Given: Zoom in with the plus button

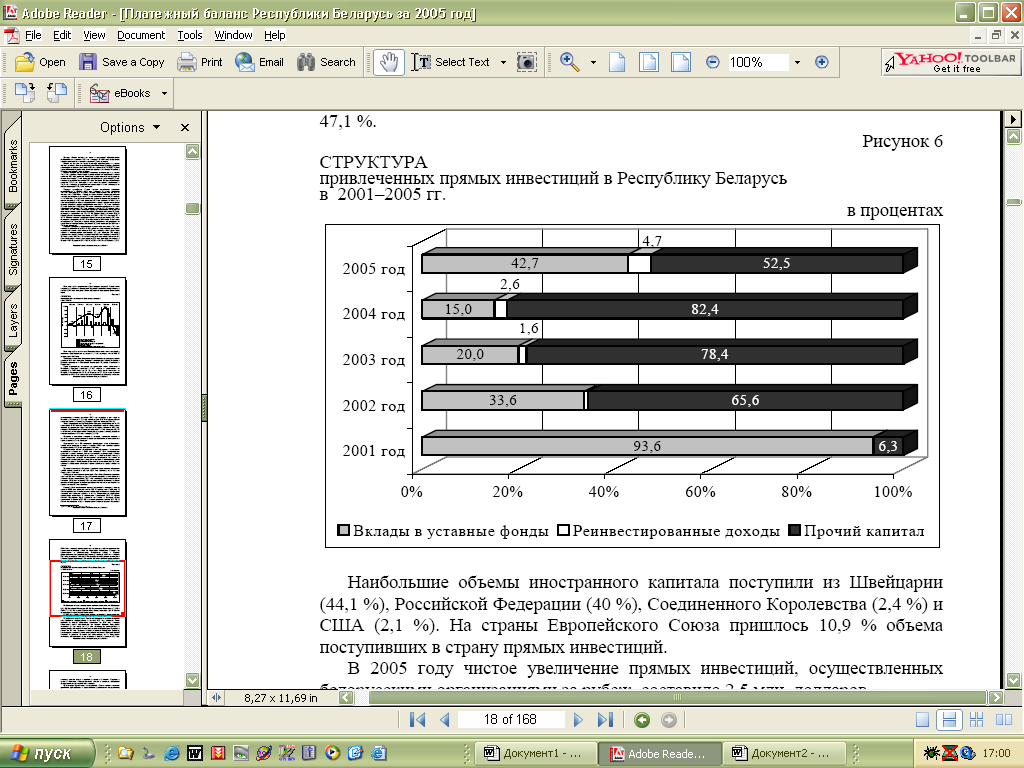Looking at the screenshot, I should 822,62.
